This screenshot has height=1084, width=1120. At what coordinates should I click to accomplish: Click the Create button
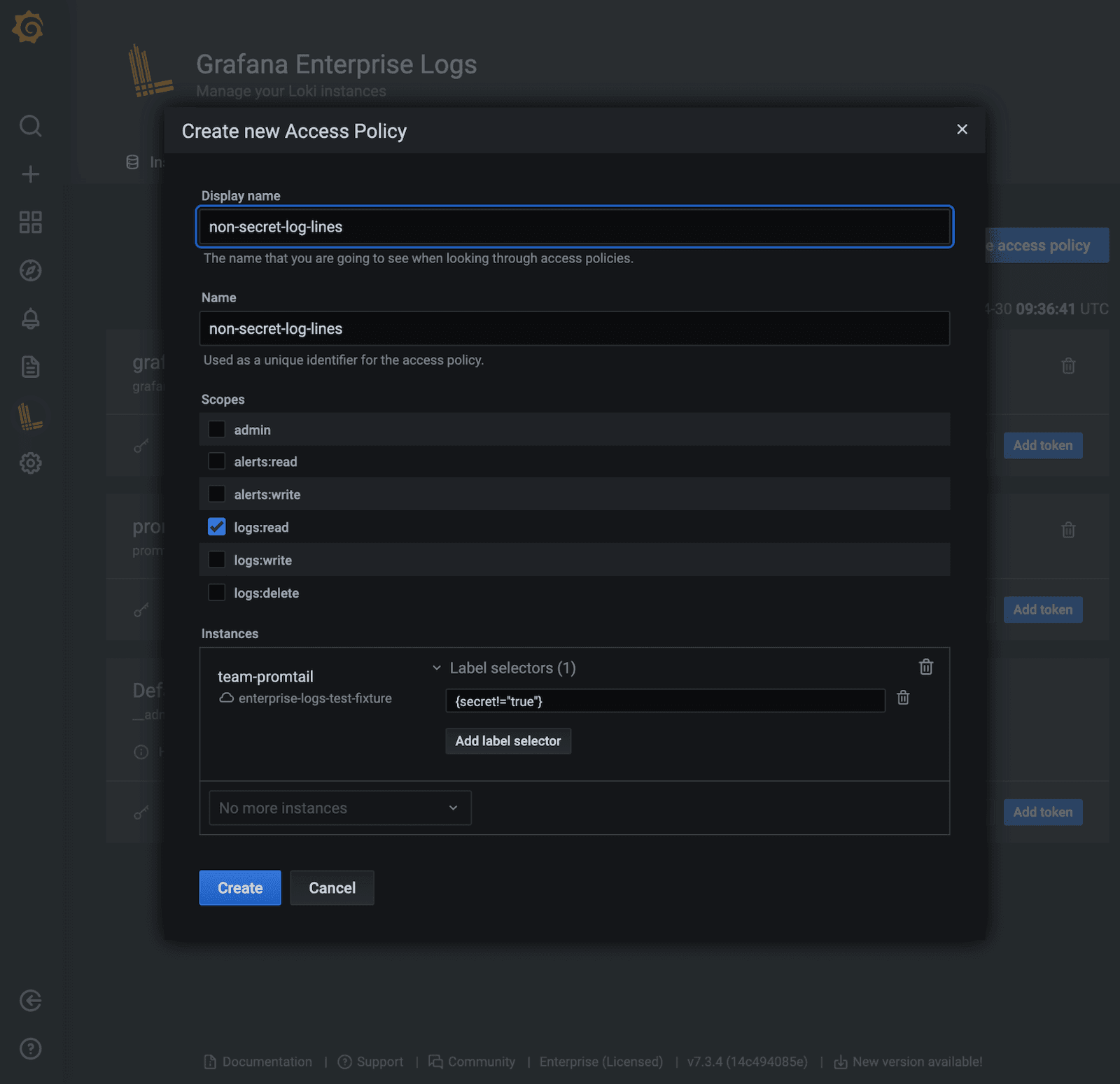(239, 887)
